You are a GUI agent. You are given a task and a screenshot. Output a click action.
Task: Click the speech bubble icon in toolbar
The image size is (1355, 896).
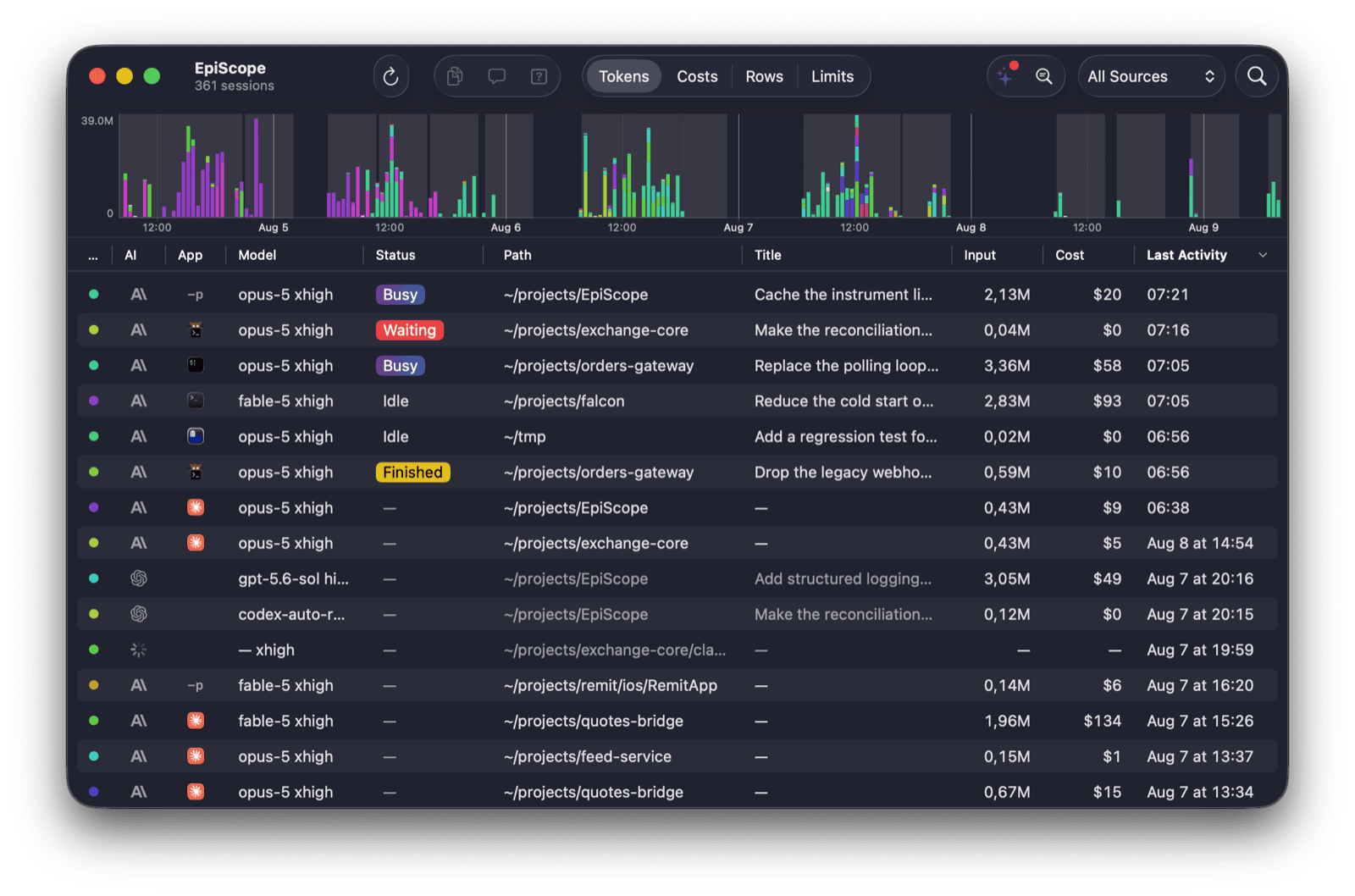point(497,77)
